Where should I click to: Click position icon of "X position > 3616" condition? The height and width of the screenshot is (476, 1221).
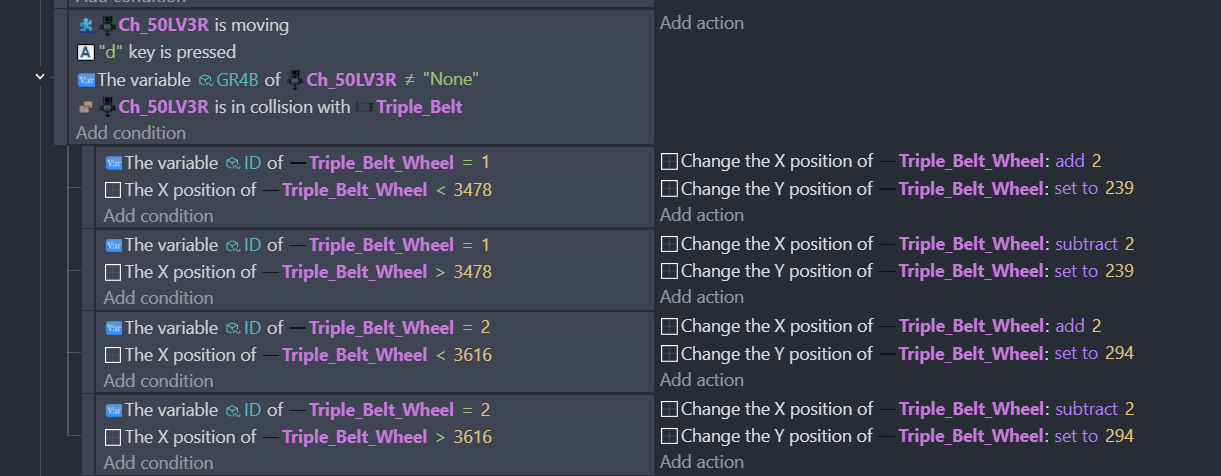tap(113, 437)
